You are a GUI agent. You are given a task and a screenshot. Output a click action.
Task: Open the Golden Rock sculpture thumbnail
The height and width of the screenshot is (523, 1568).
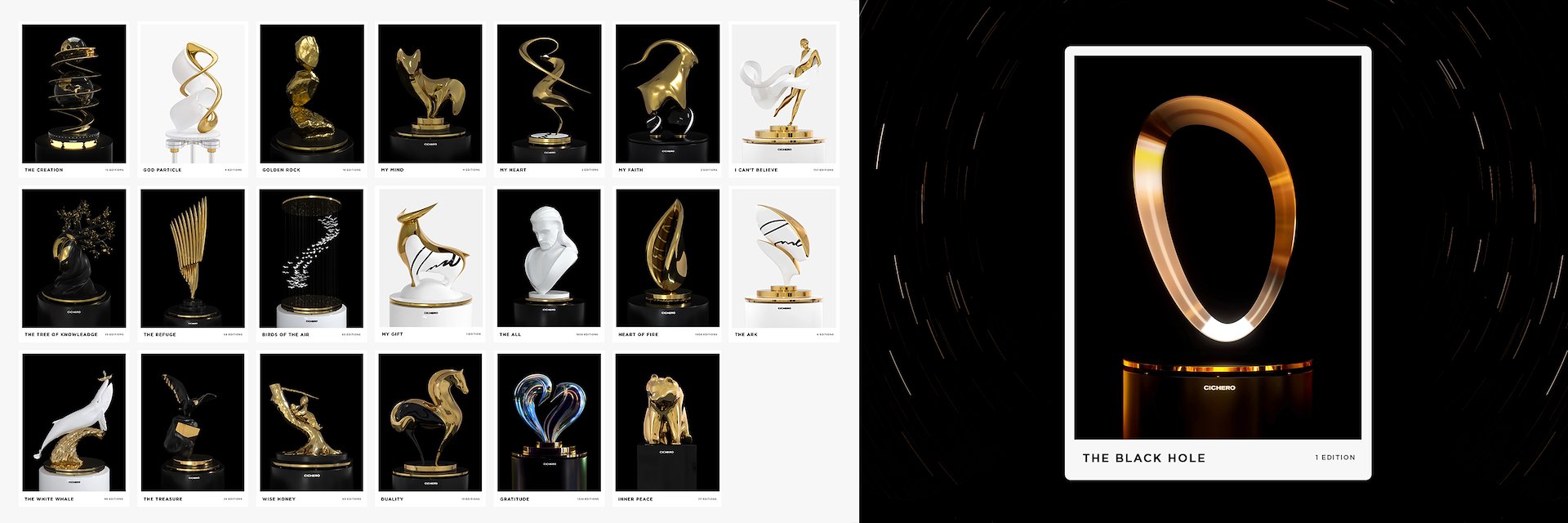coord(312,100)
